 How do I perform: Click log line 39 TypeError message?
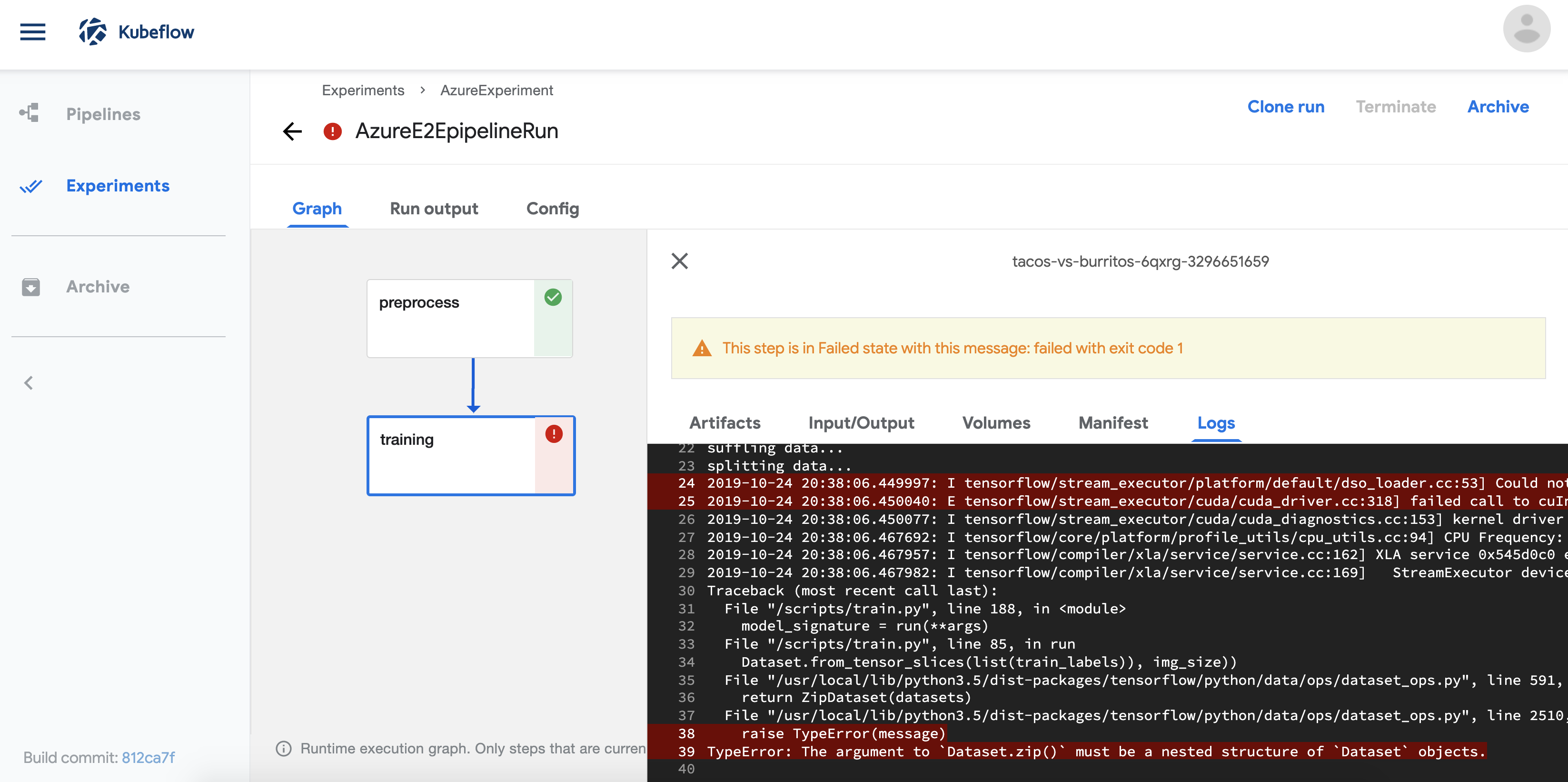pos(1096,751)
